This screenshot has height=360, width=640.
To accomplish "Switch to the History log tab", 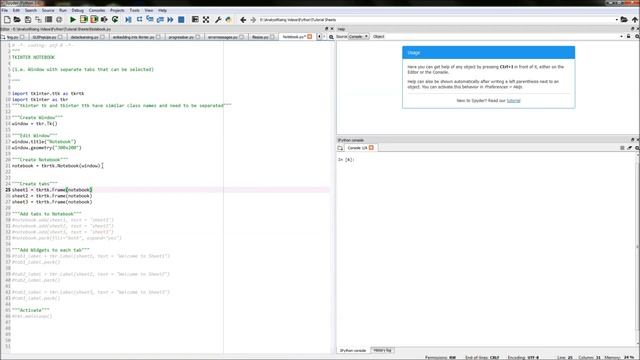I will click(382, 350).
